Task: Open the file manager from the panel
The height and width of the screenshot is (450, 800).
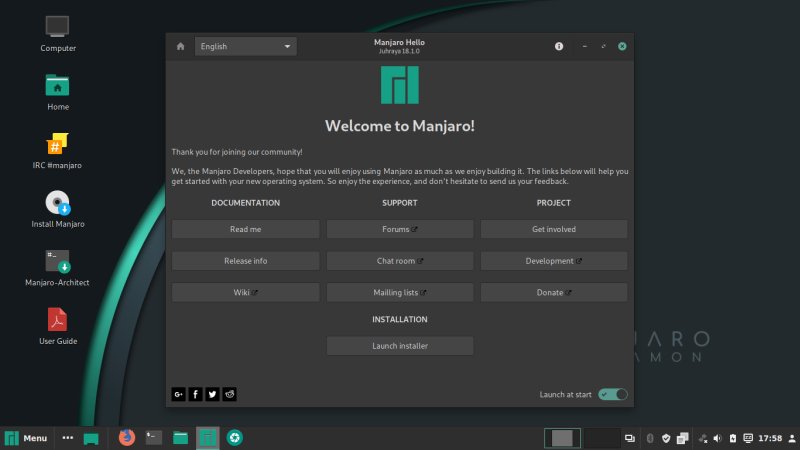Action: pos(181,438)
